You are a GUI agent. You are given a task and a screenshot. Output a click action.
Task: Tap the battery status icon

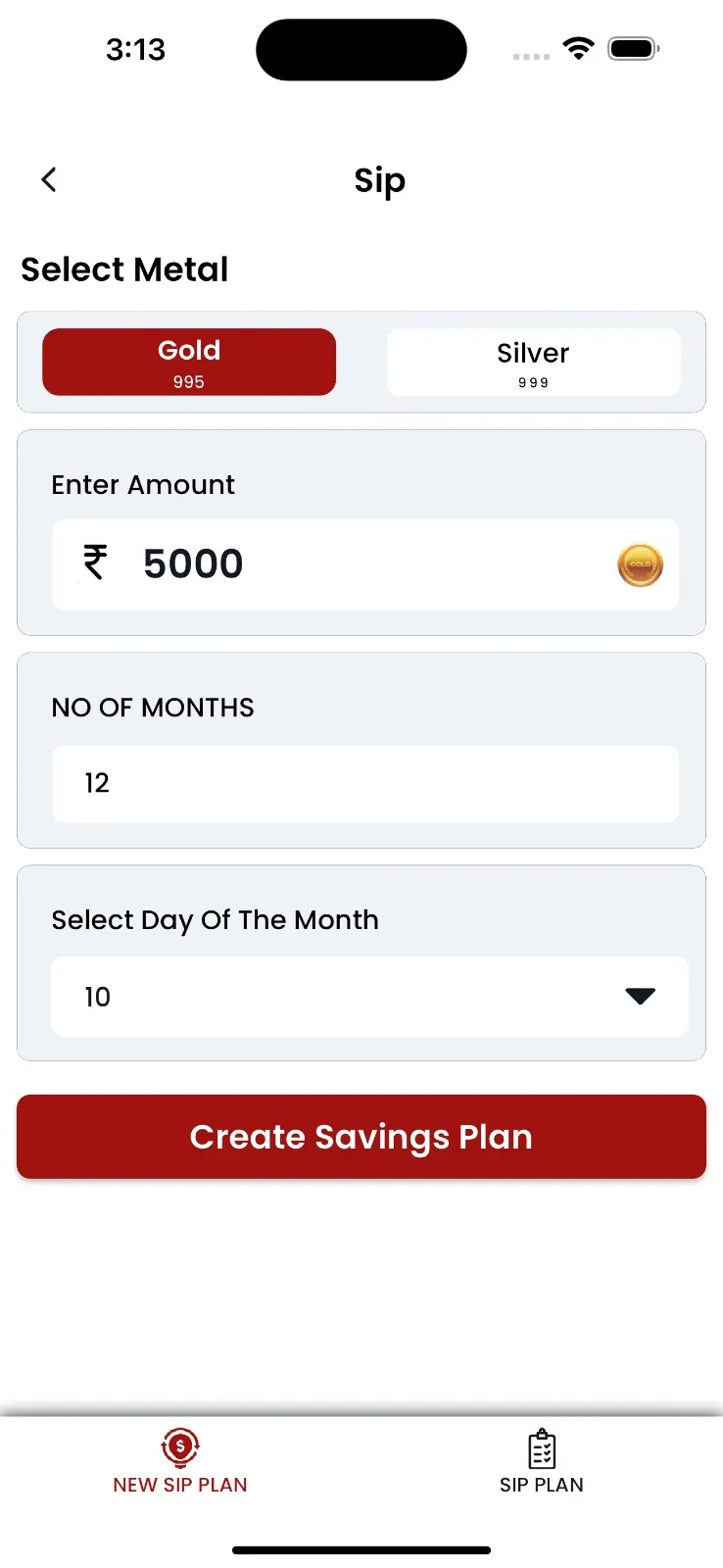tap(634, 48)
